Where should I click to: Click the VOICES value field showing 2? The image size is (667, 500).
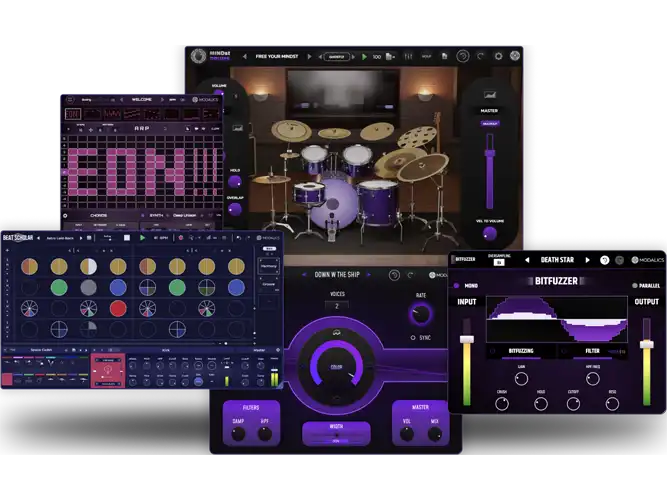tap(337, 306)
